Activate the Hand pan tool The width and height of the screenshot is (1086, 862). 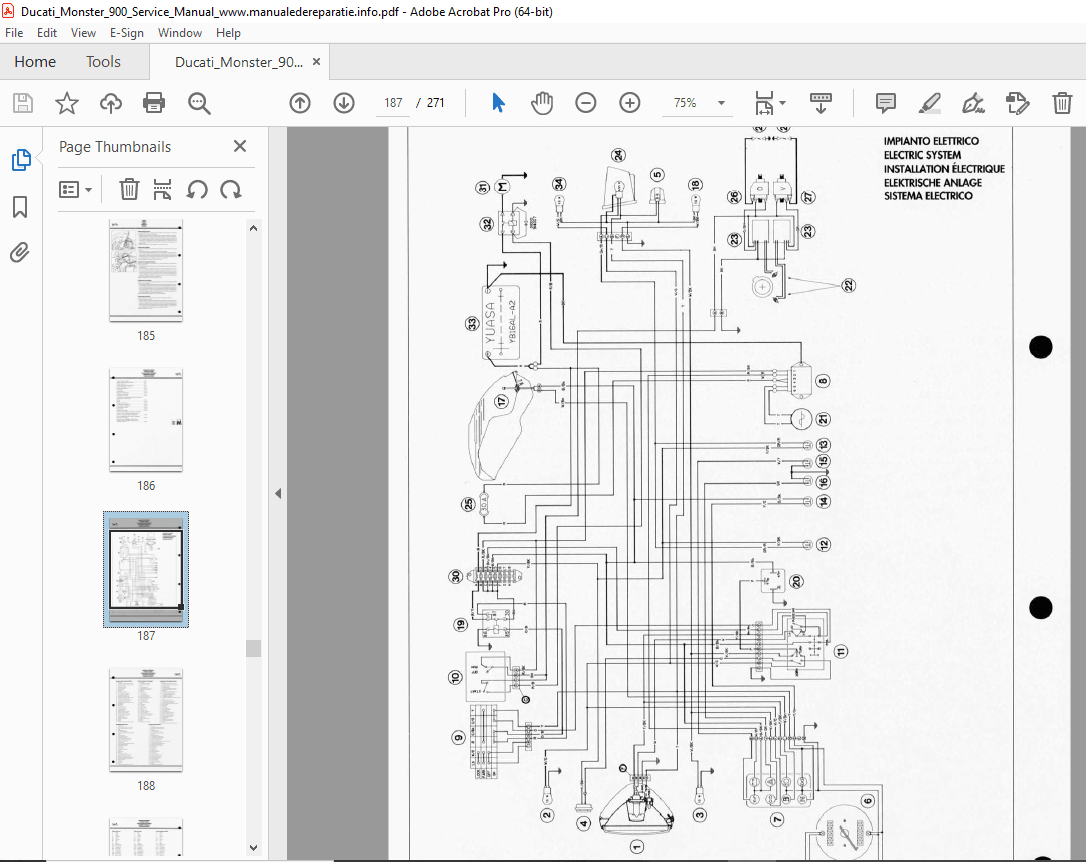click(x=542, y=103)
